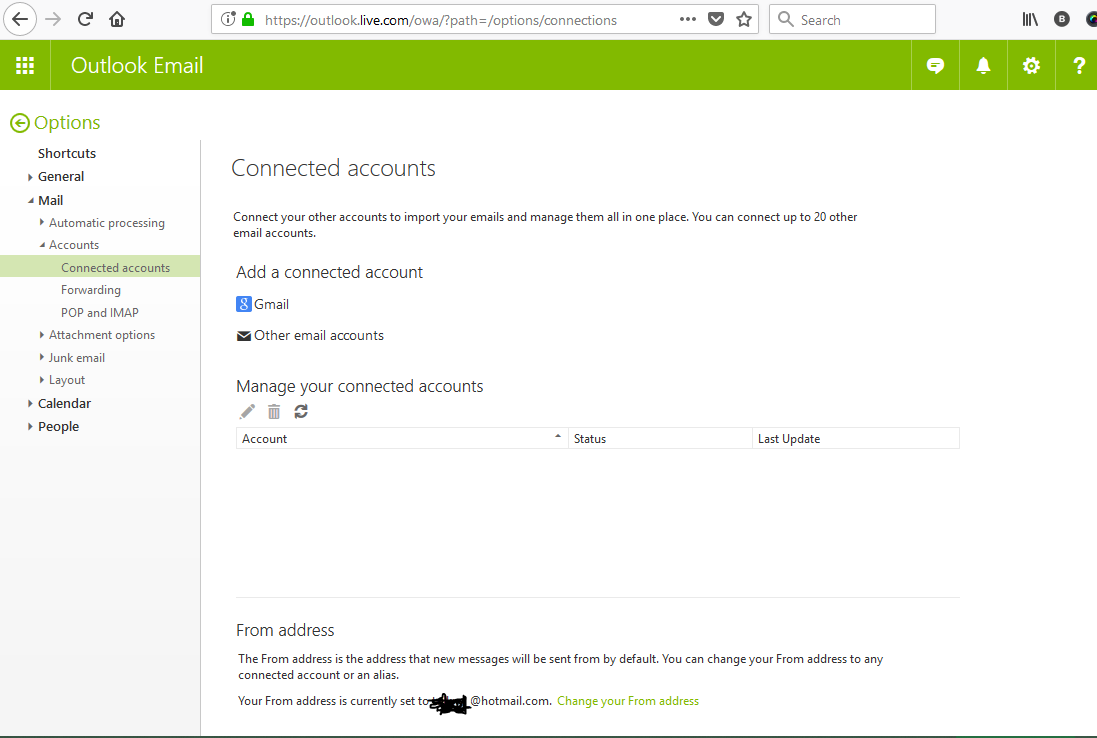Show site information icon in address bar

[228, 19]
